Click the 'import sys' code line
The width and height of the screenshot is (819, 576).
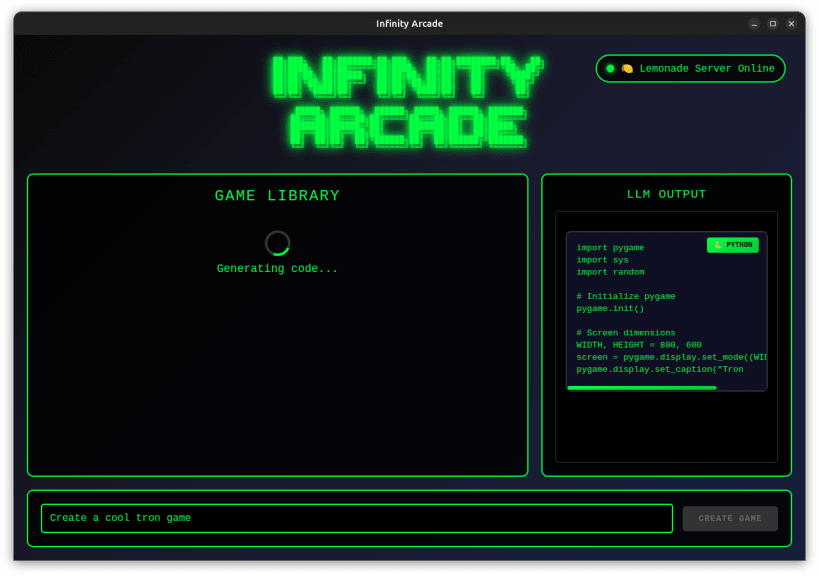[602, 260]
